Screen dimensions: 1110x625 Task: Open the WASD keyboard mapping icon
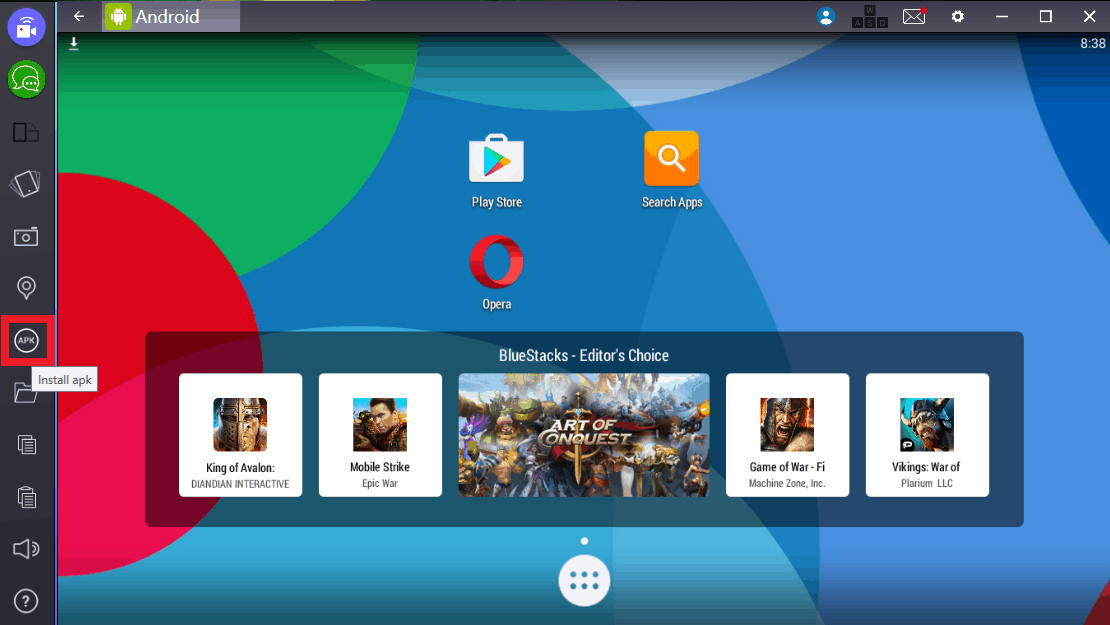tap(869, 16)
